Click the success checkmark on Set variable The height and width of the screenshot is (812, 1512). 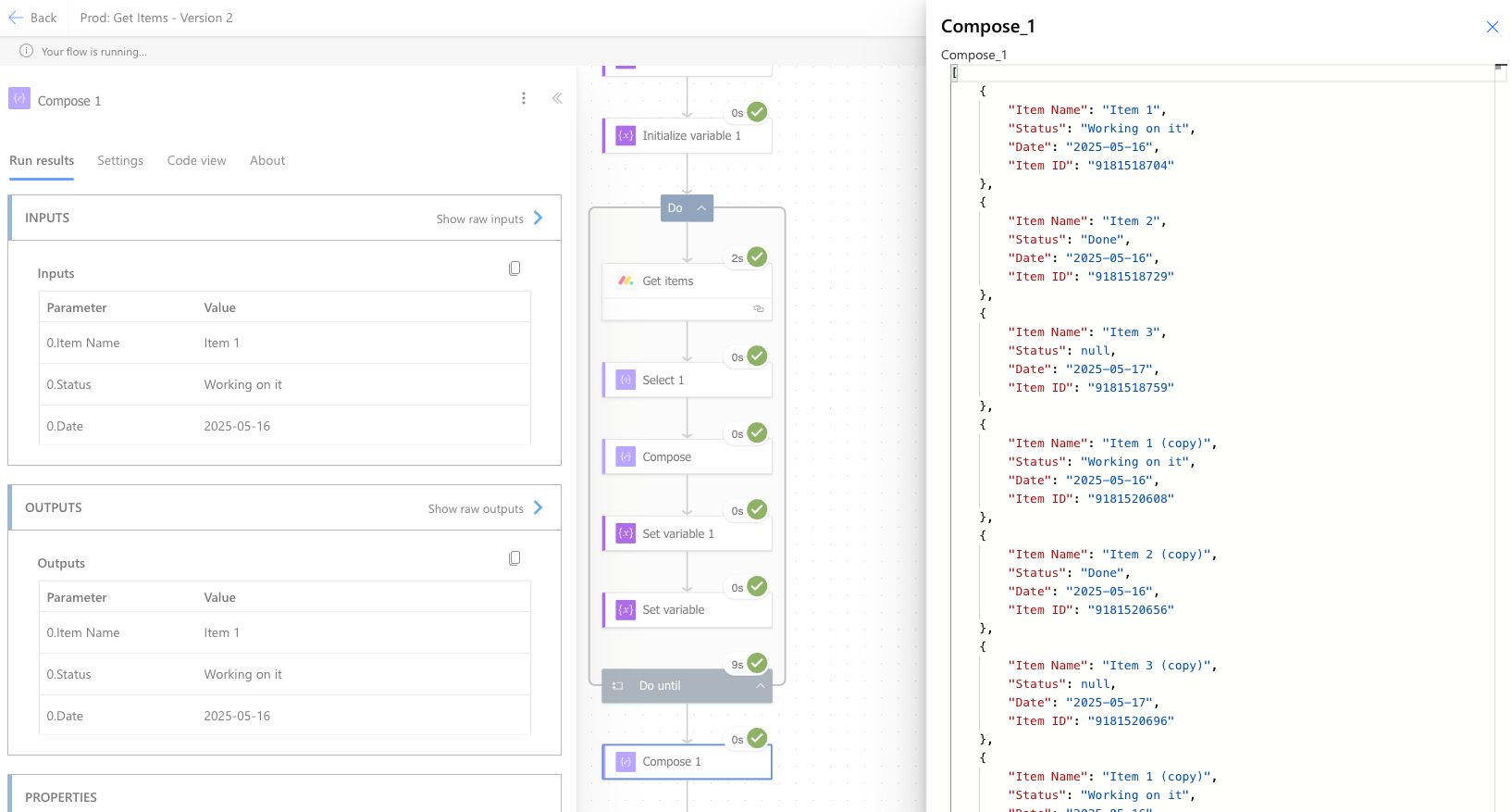click(757, 586)
